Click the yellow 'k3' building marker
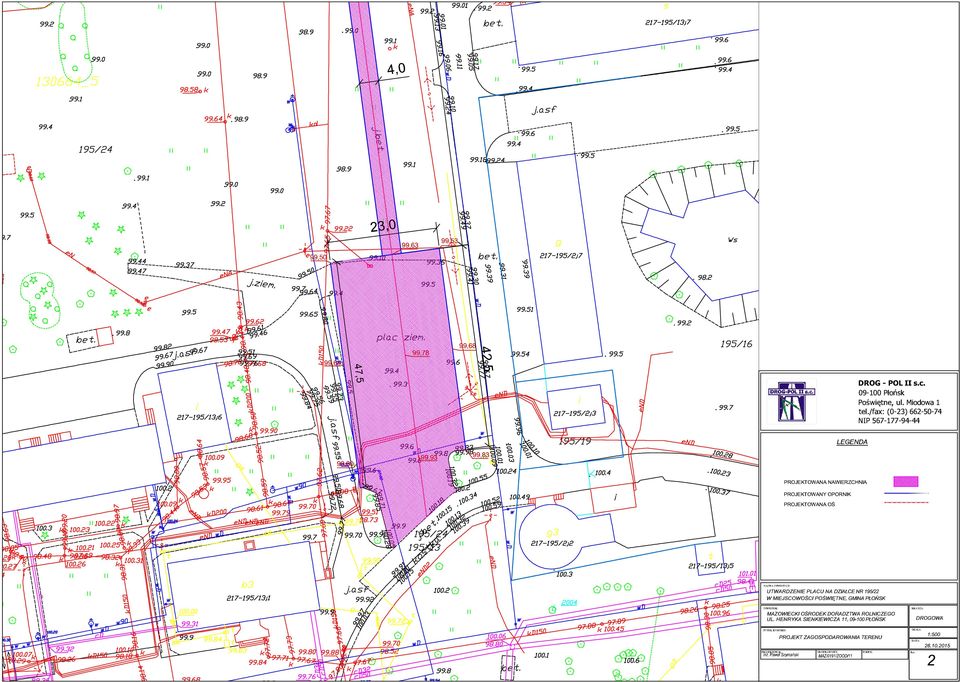The image size is (960, 682). point(247,585)
